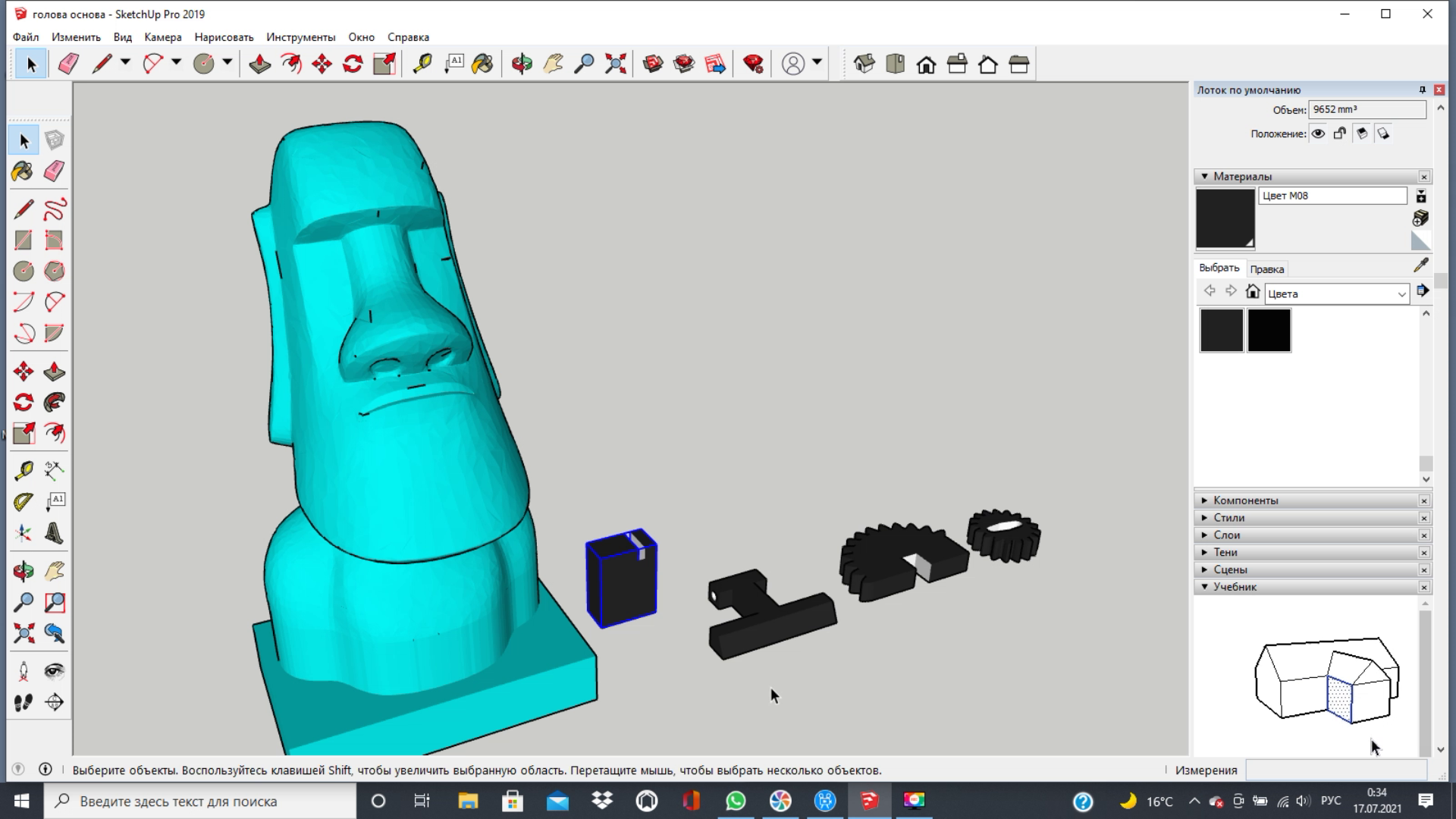The image size is (1456, 819).
Task: Click the material name field Цвет M08
Action: click(x=1332, y=196)
